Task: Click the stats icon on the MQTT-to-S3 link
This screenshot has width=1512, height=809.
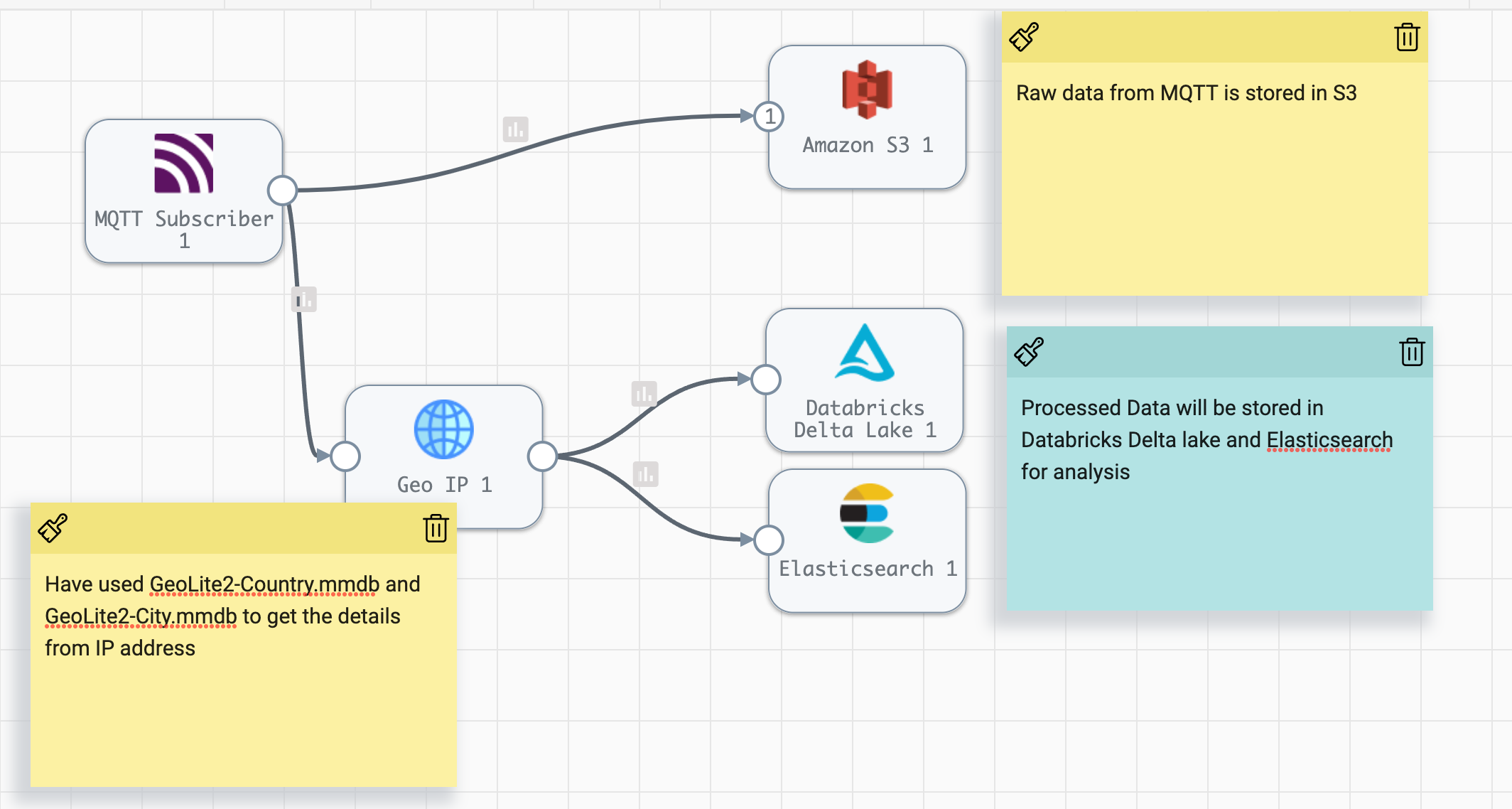Action: (x=516, y=129)
